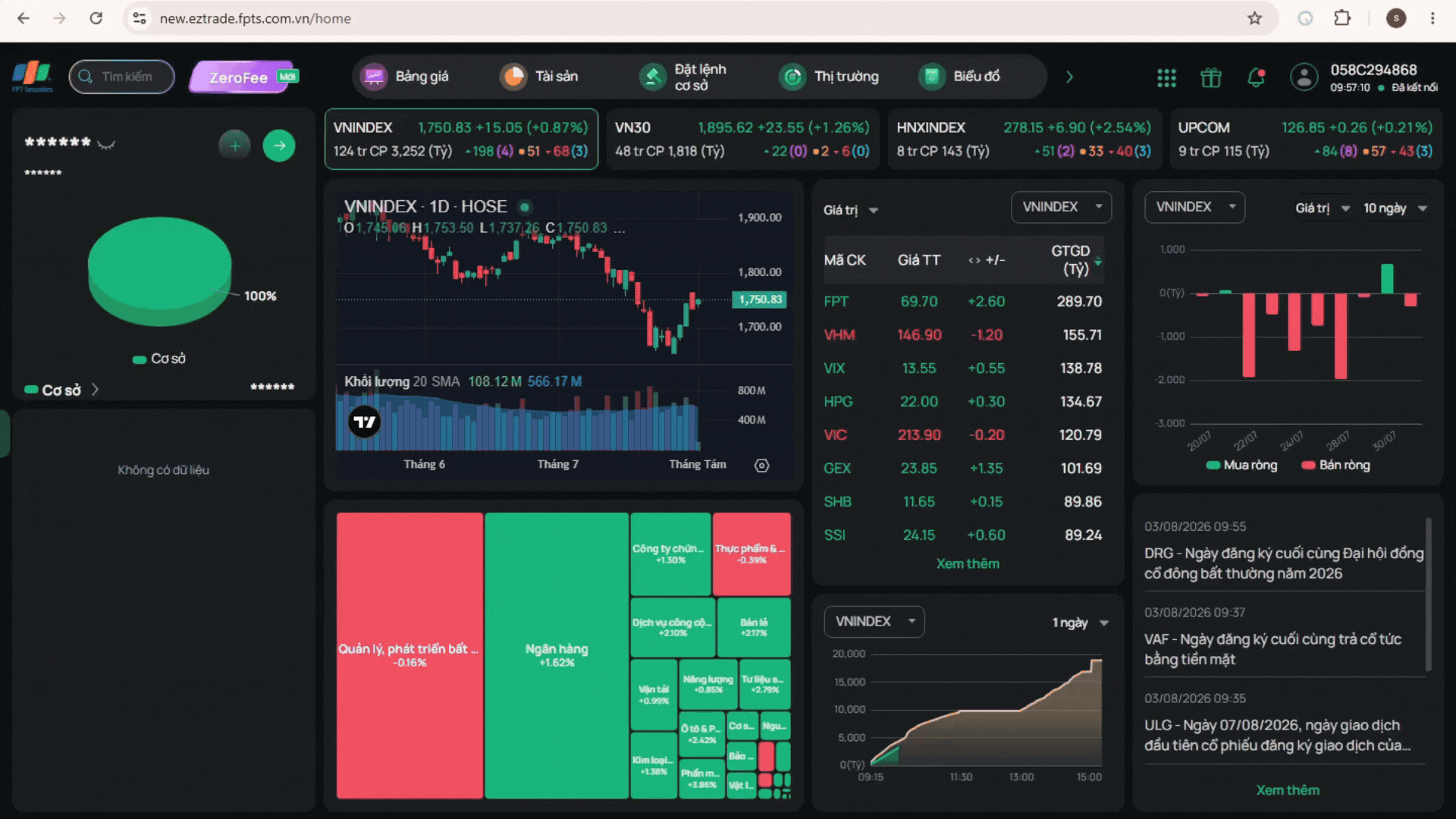Open the Biểu đồ menu

[x=959, y=77]
